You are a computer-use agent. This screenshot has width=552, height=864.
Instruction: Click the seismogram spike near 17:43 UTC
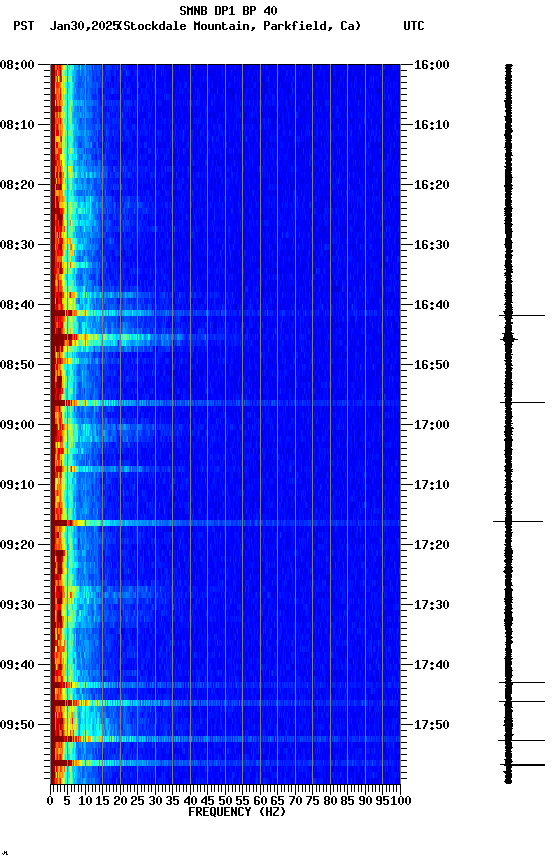(522, 683)
